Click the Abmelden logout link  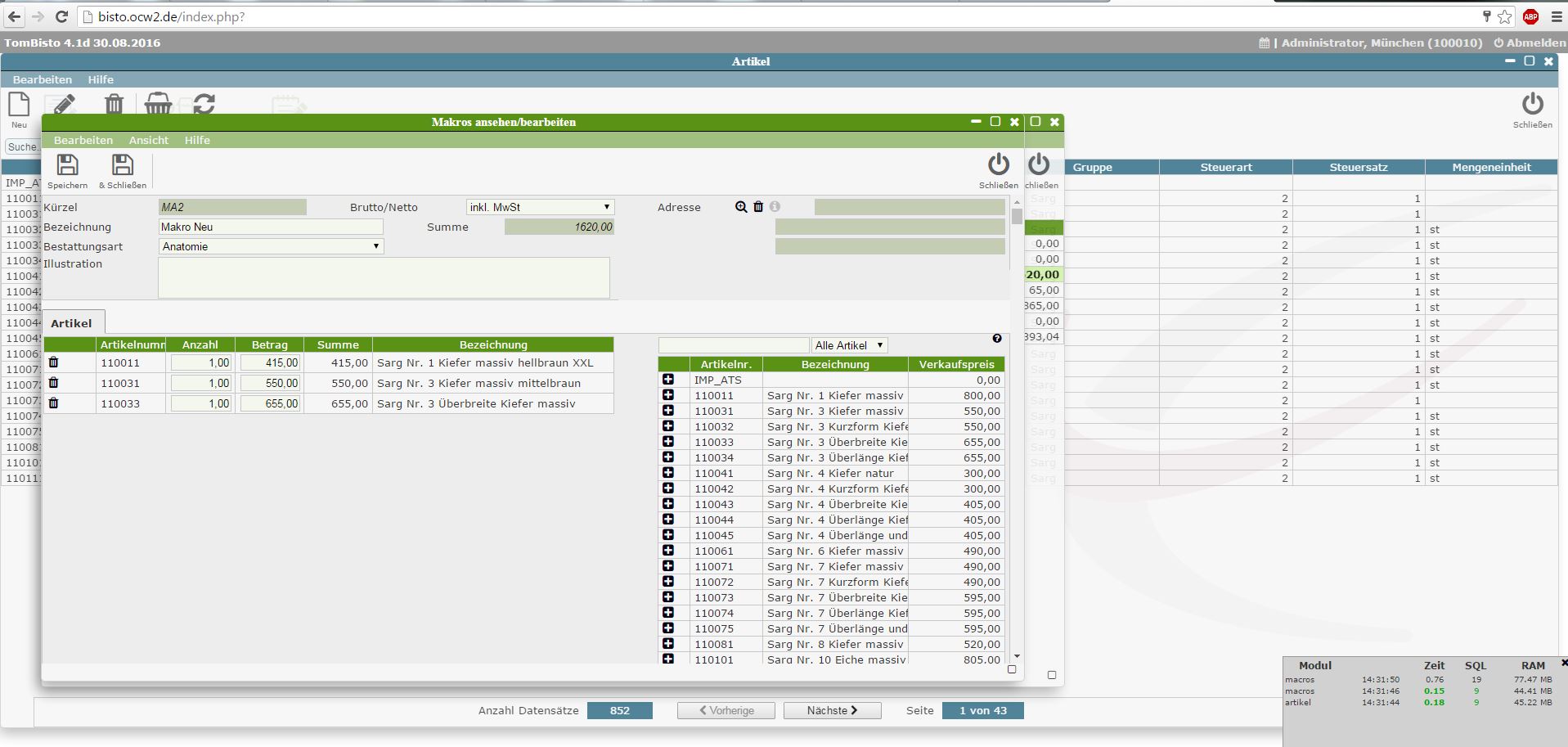pyautogui.click(x=1530, y=43)
